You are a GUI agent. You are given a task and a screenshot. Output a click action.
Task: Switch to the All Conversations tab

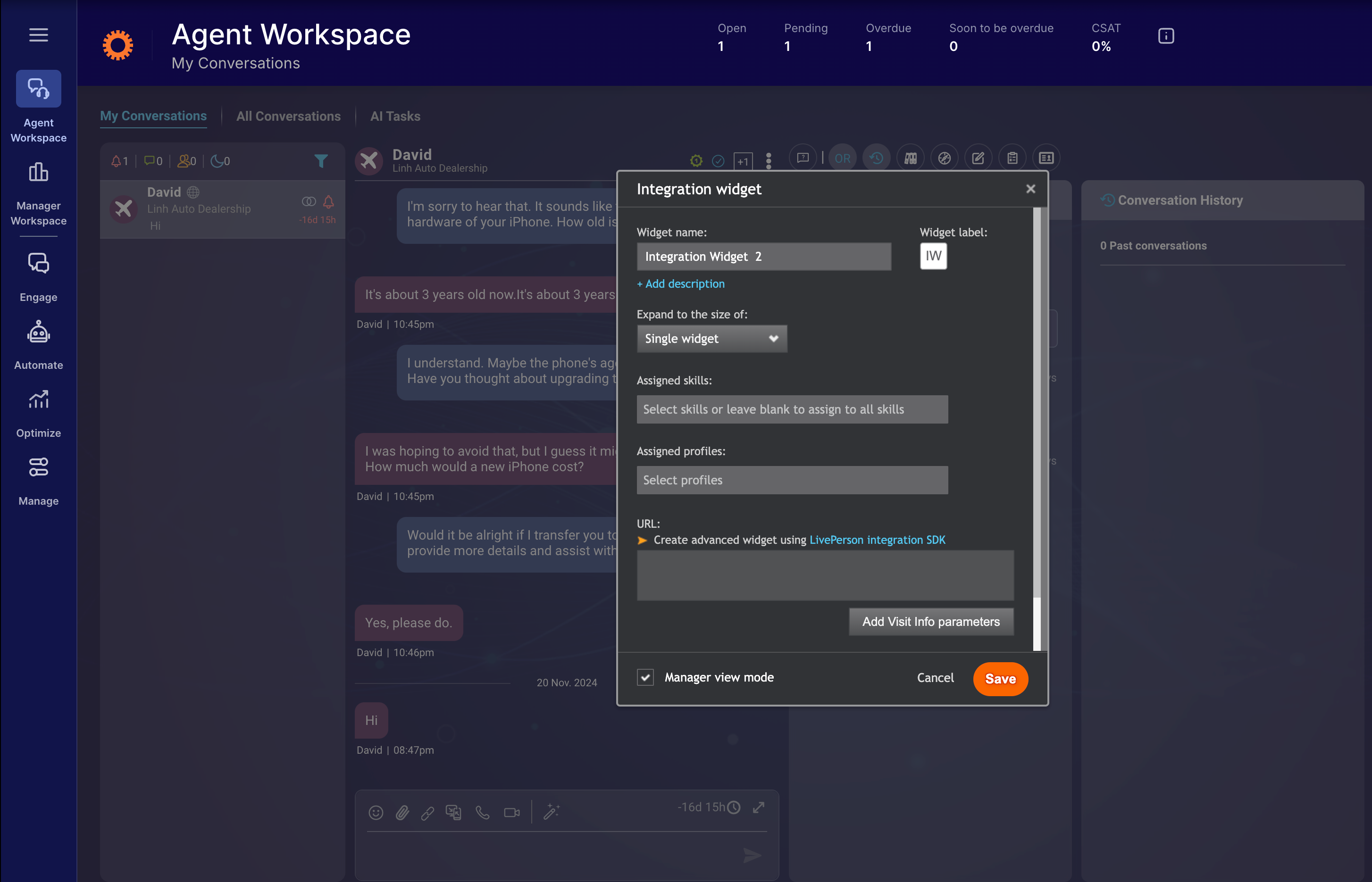click(288, 116)
